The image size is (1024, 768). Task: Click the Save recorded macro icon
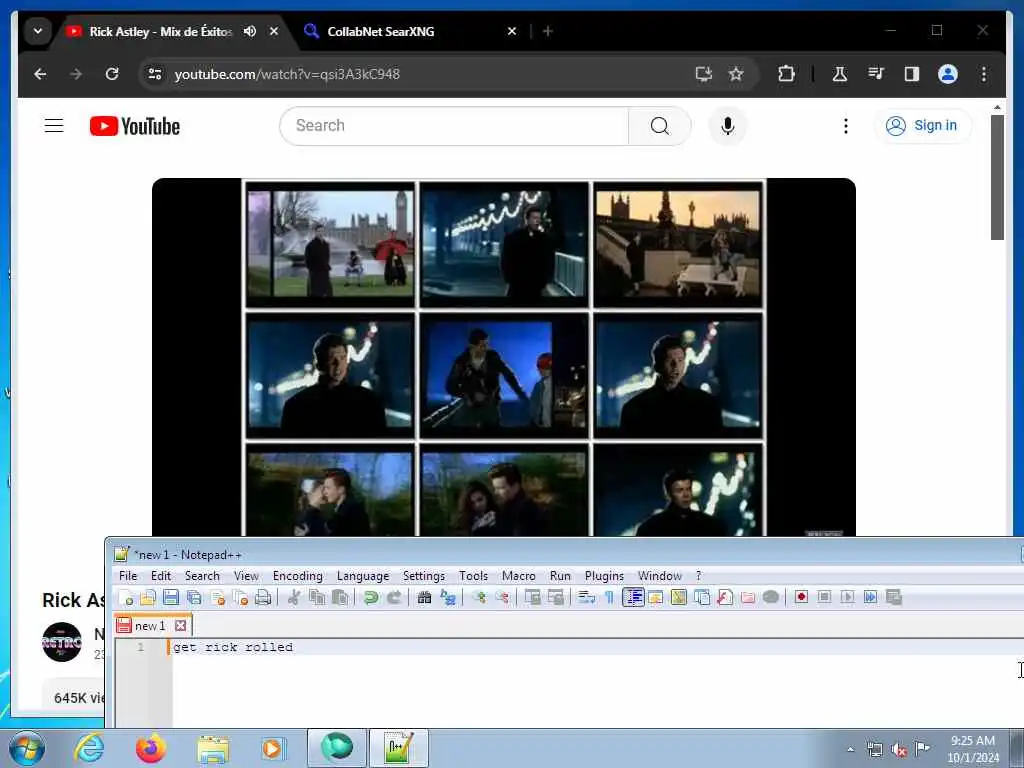(893, 597)
